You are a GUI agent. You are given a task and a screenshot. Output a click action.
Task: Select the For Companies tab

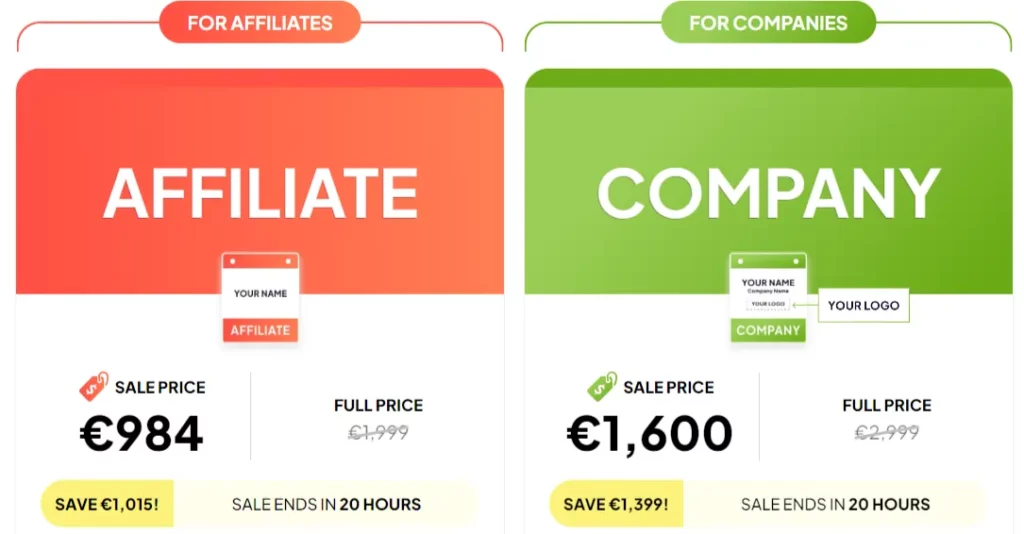[768, 23]
